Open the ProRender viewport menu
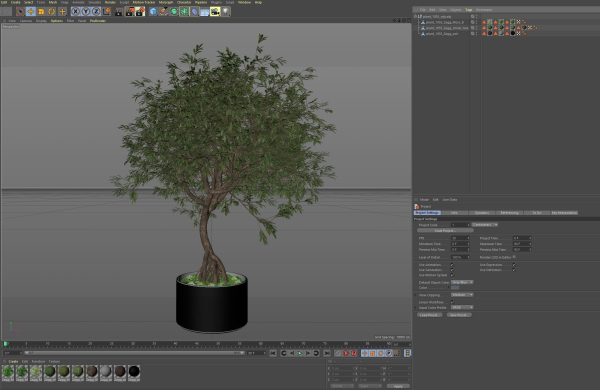The image size is (600, 390). pos(98,21)
